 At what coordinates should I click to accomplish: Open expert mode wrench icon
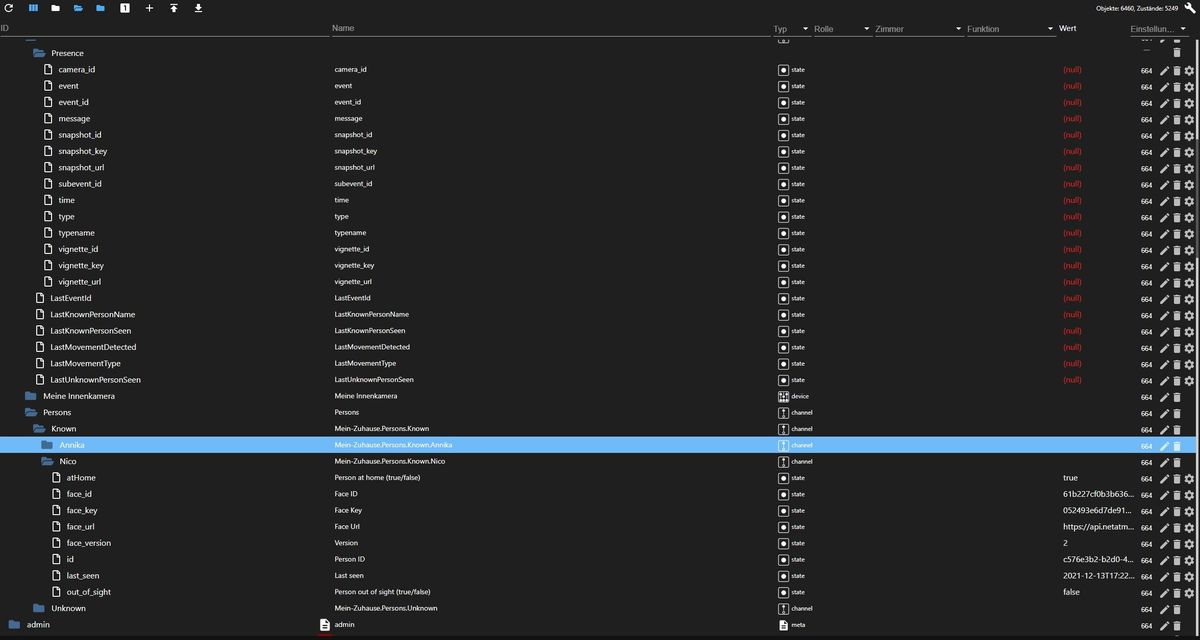[1189, 8]
